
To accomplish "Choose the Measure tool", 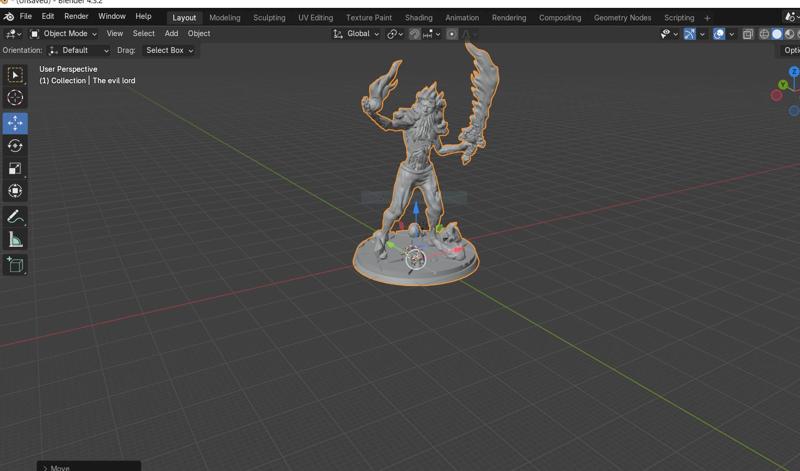I will point(15,239).
